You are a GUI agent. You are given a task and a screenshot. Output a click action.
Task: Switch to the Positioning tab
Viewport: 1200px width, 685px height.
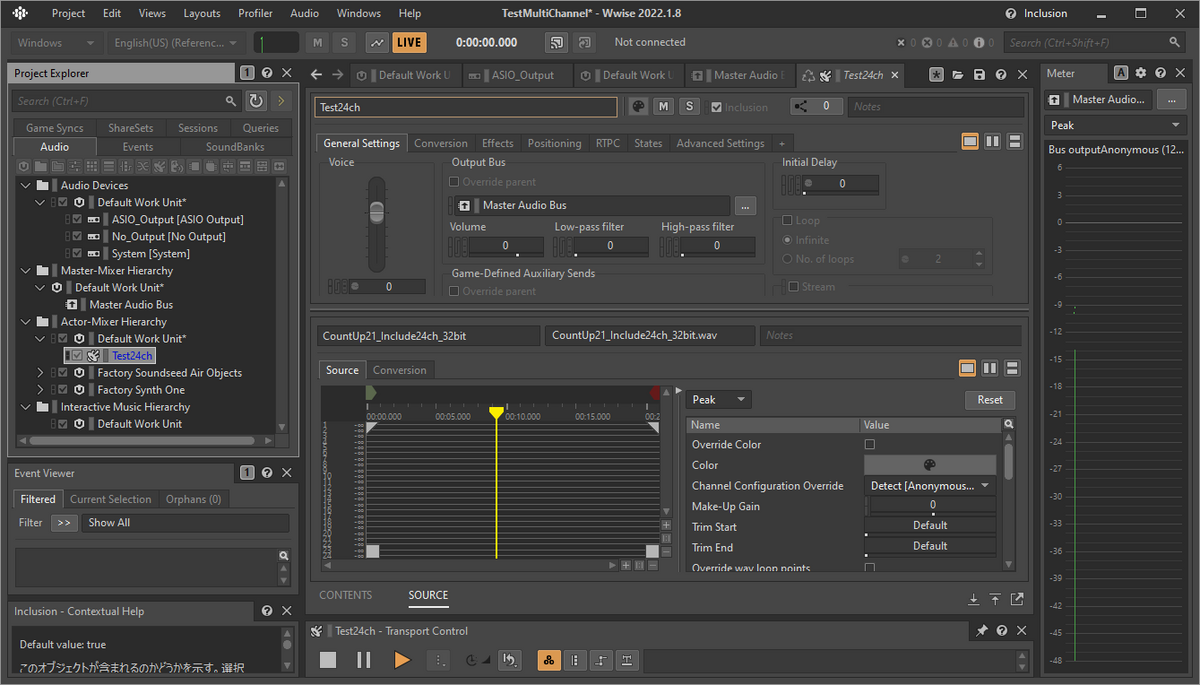(x=554, y=143)
